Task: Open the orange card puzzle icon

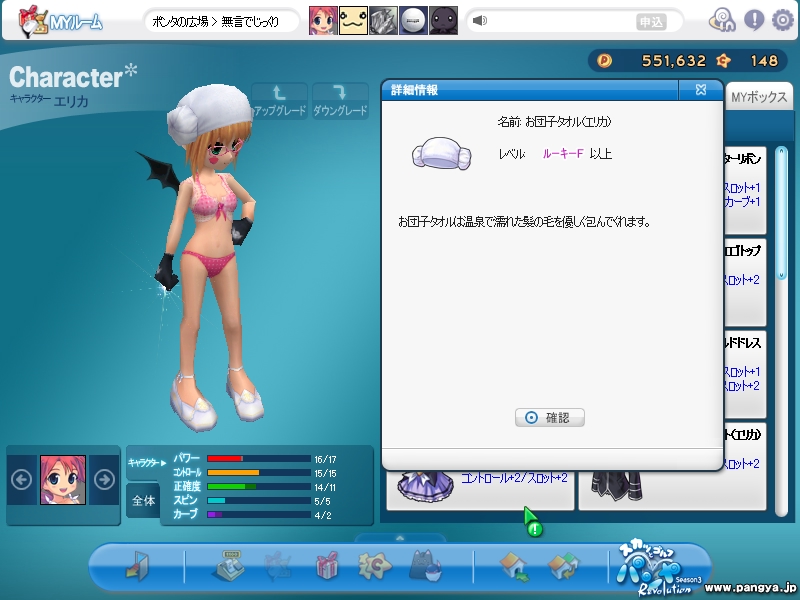Action: [x=374, y=565]
